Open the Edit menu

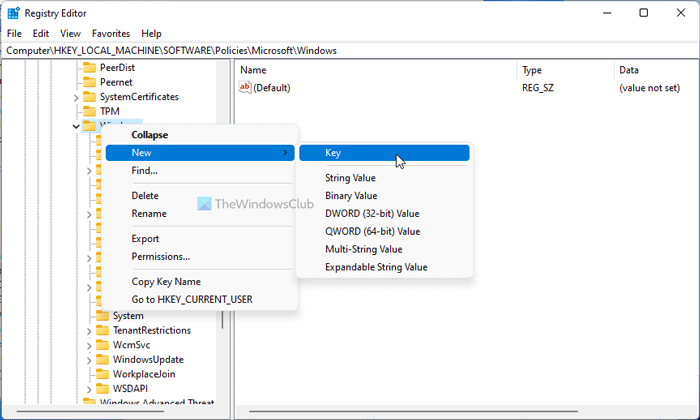(41, 33)
